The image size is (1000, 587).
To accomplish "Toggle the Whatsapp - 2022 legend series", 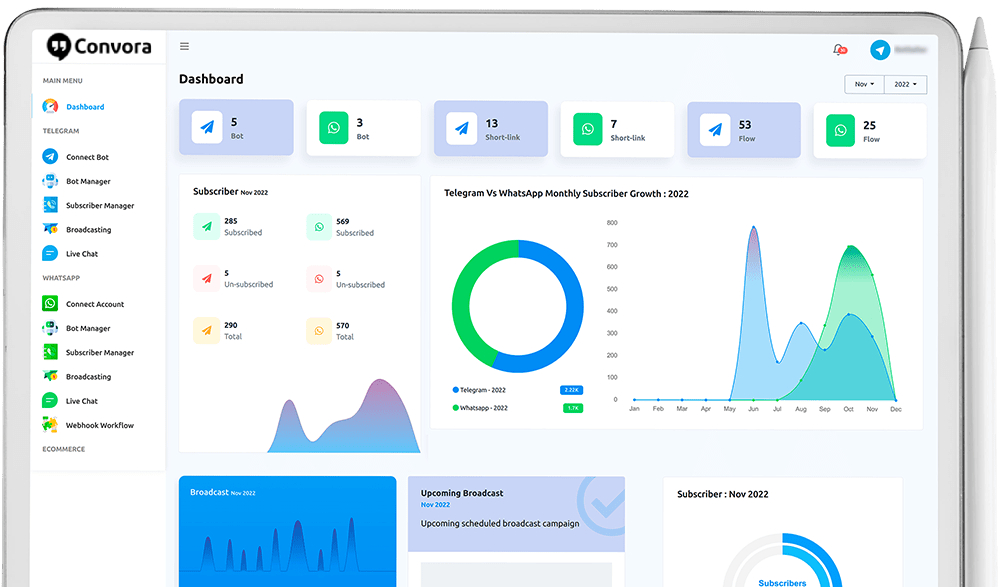I will coord(483,408).
